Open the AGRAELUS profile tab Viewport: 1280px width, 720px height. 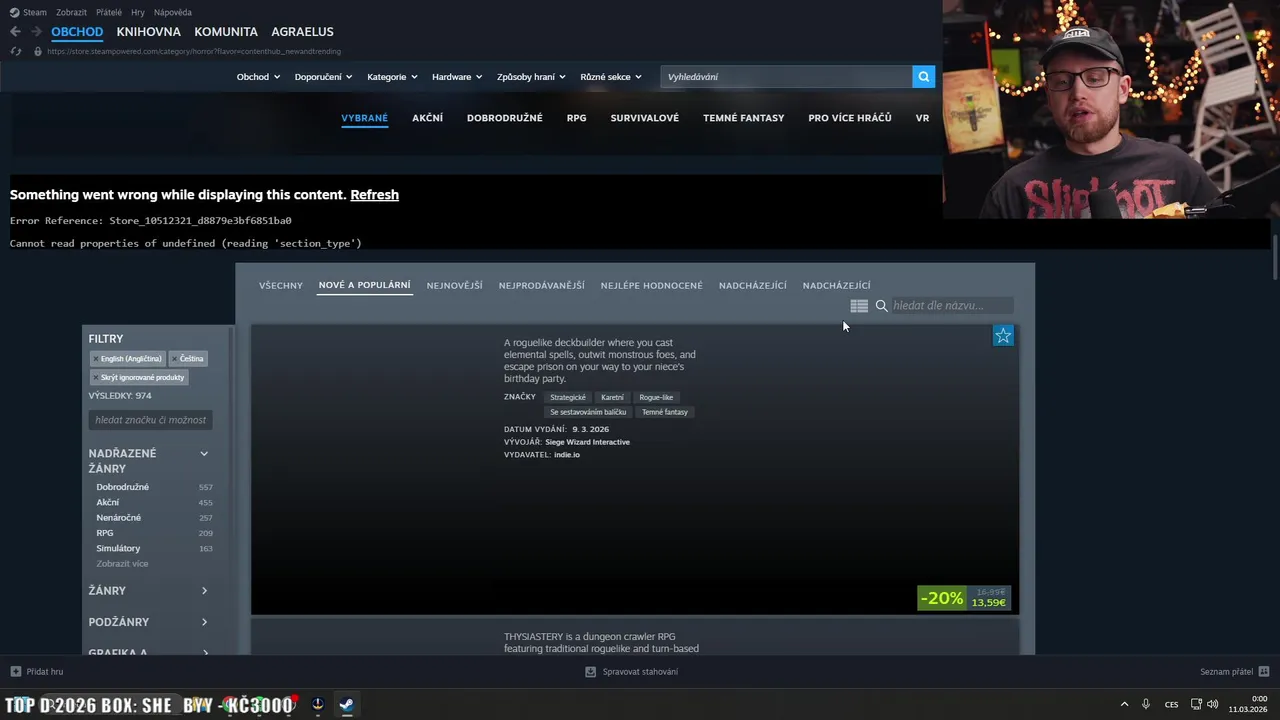302,32
